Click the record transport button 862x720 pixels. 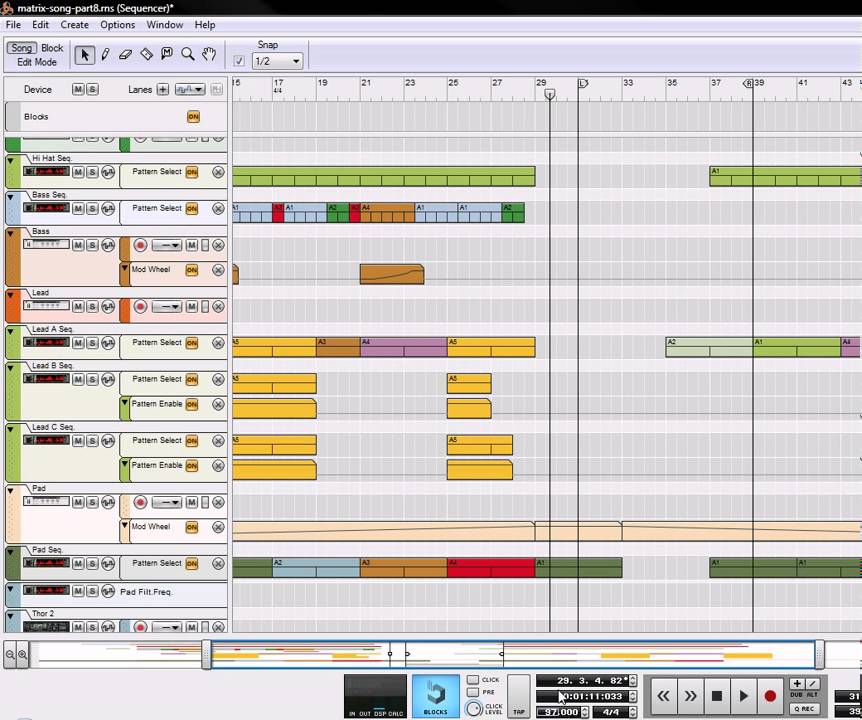click(770, 696)
